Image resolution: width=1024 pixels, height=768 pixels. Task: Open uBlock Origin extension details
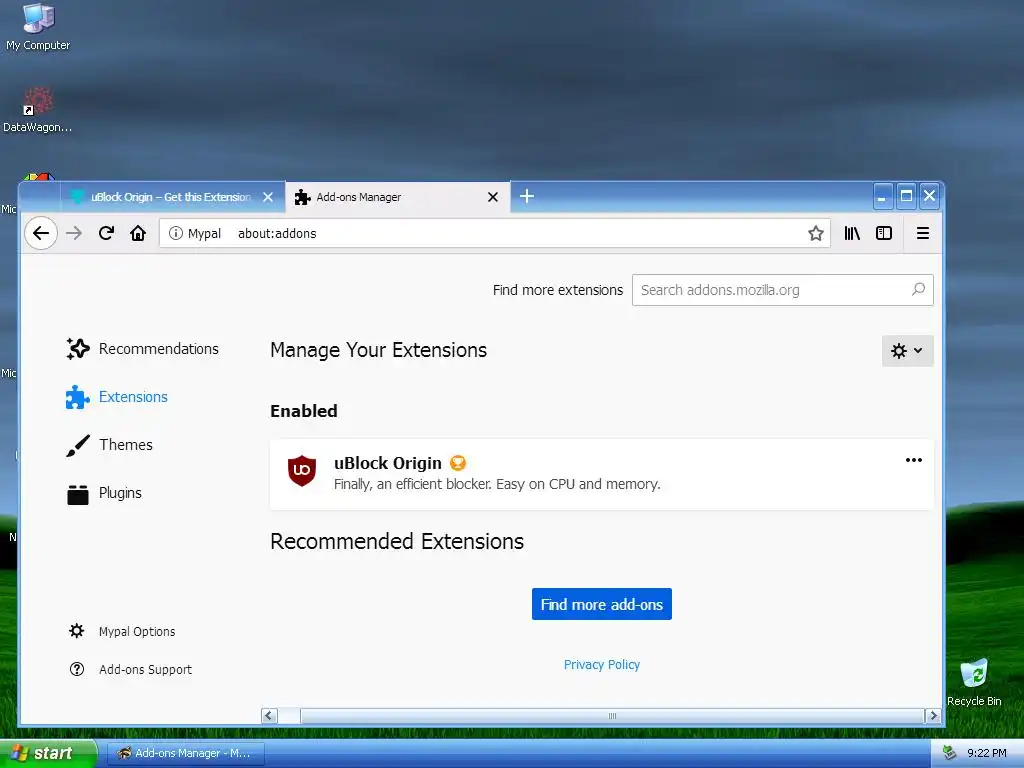click(601, 474)
